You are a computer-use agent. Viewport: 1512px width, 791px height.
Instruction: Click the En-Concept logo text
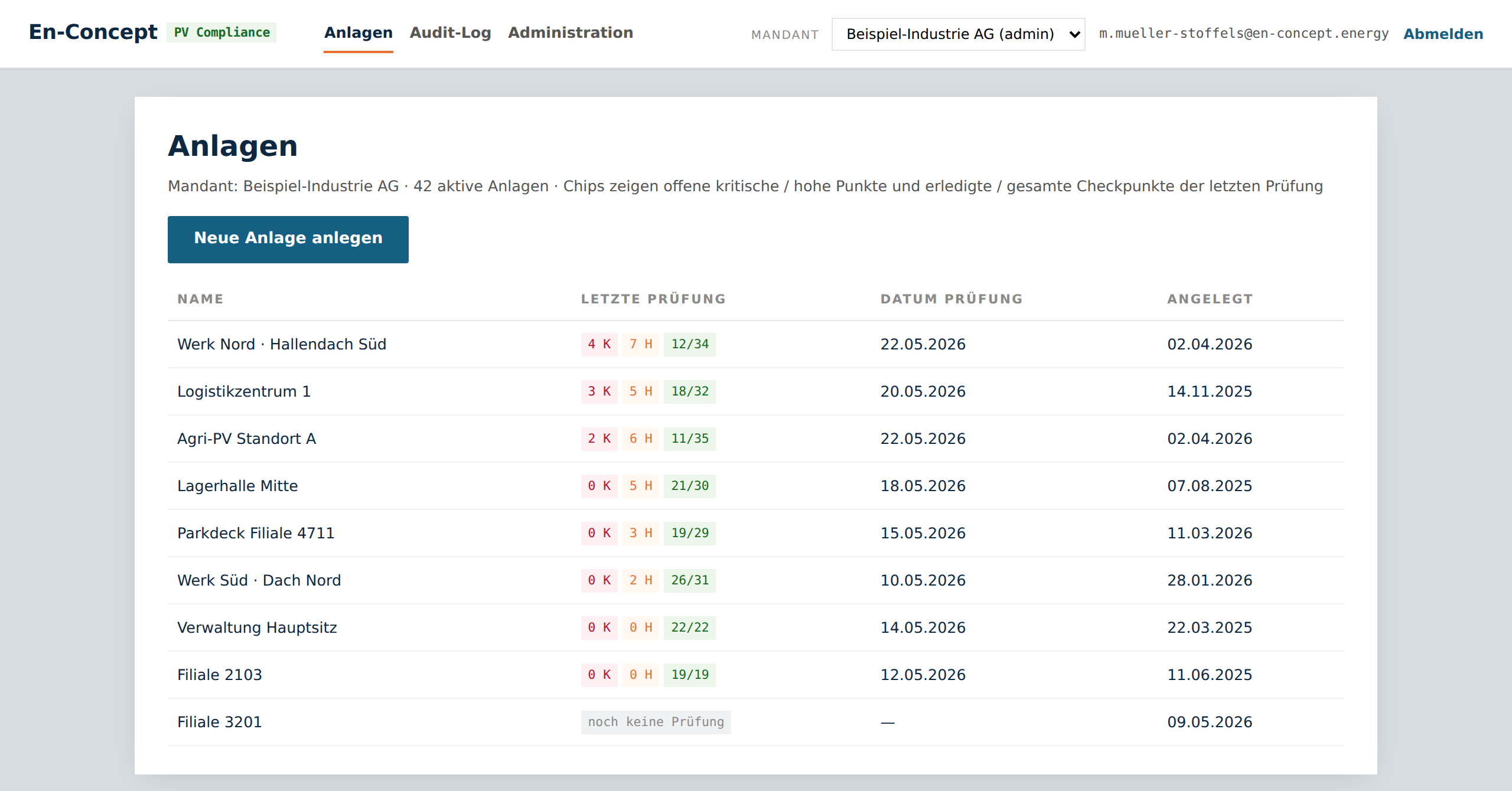point(93,32)
